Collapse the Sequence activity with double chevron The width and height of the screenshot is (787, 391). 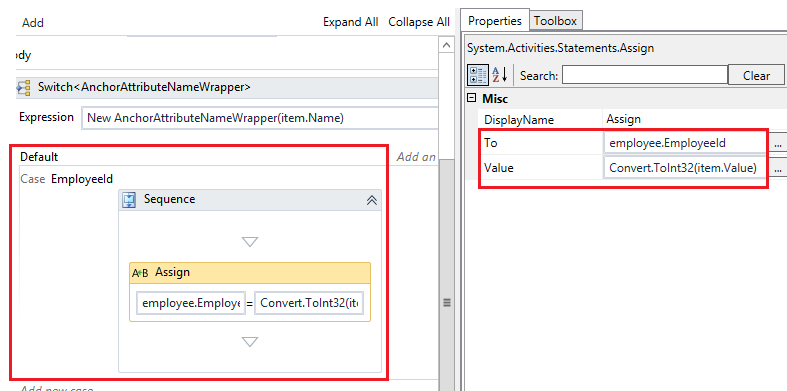tap(372, 200)
